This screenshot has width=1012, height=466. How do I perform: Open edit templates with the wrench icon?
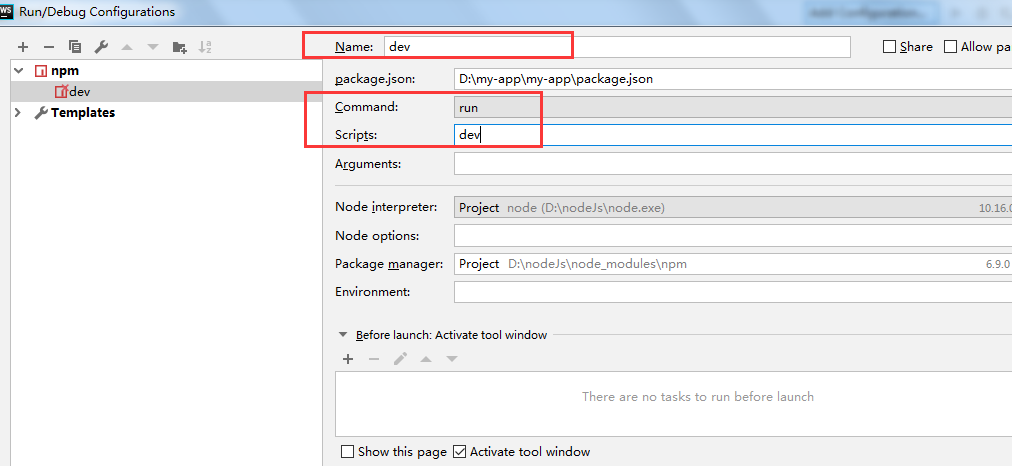click(x=101, y=46)
